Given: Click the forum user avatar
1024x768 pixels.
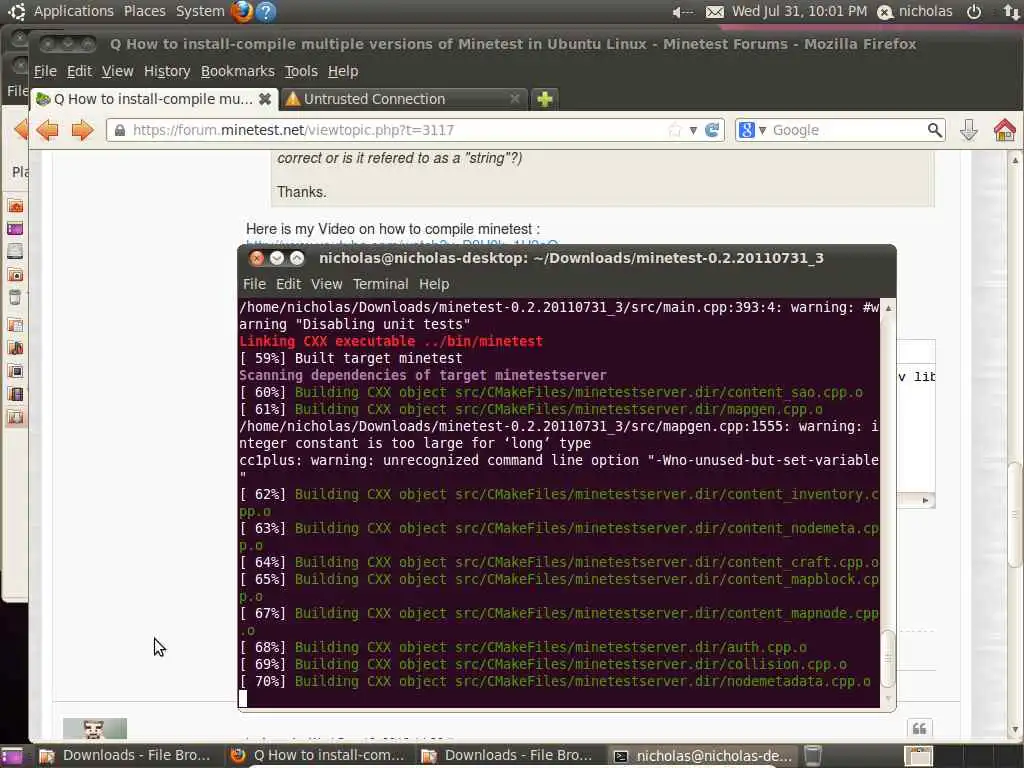Looking at the screenshot, I should pyautogui.click(x=95, y=729).
